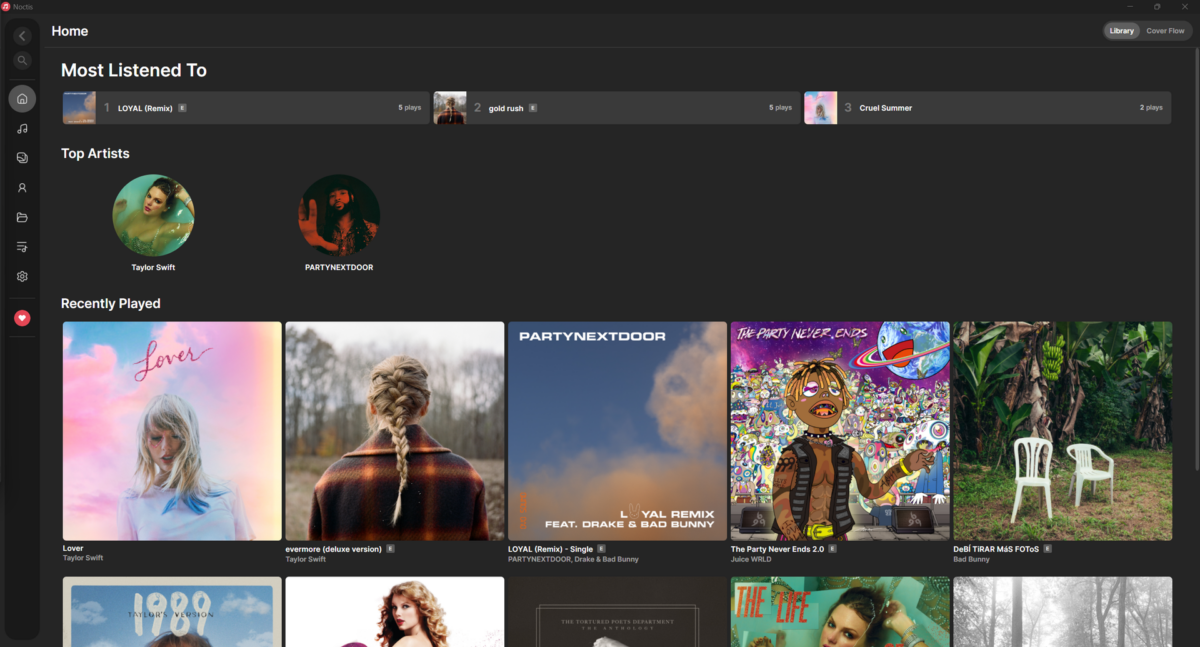
Task: Click the Noctis app logo in the title bar
Action: [6, 6]
